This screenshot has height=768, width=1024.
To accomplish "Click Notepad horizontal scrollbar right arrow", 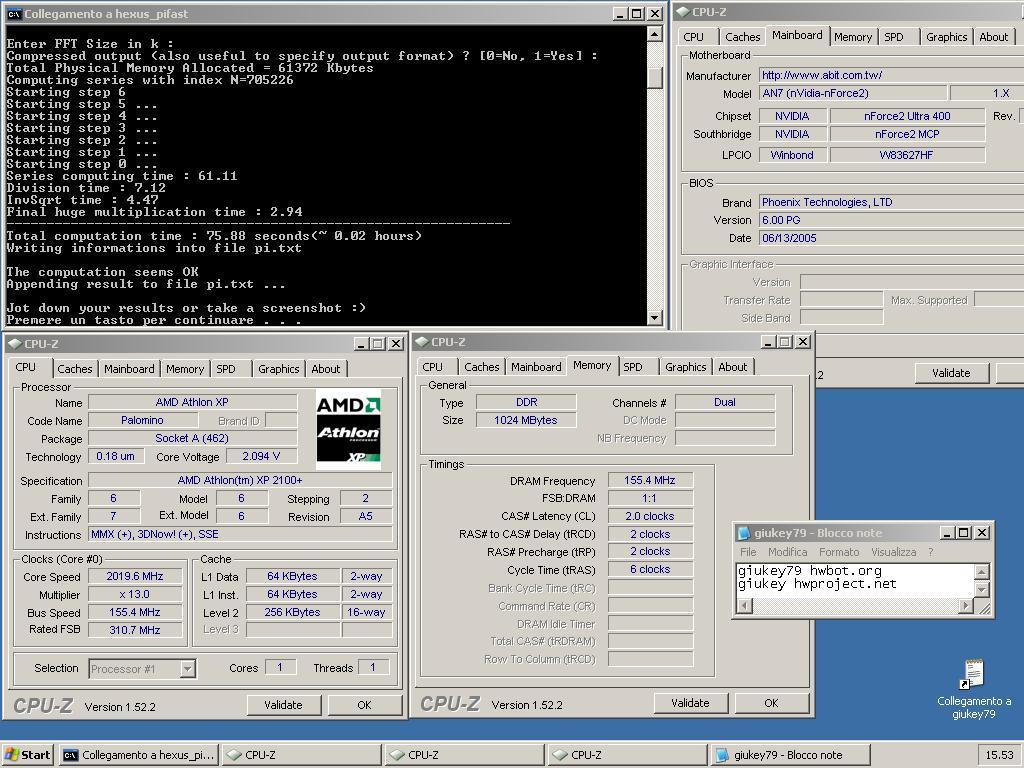I will coord(967,606).
